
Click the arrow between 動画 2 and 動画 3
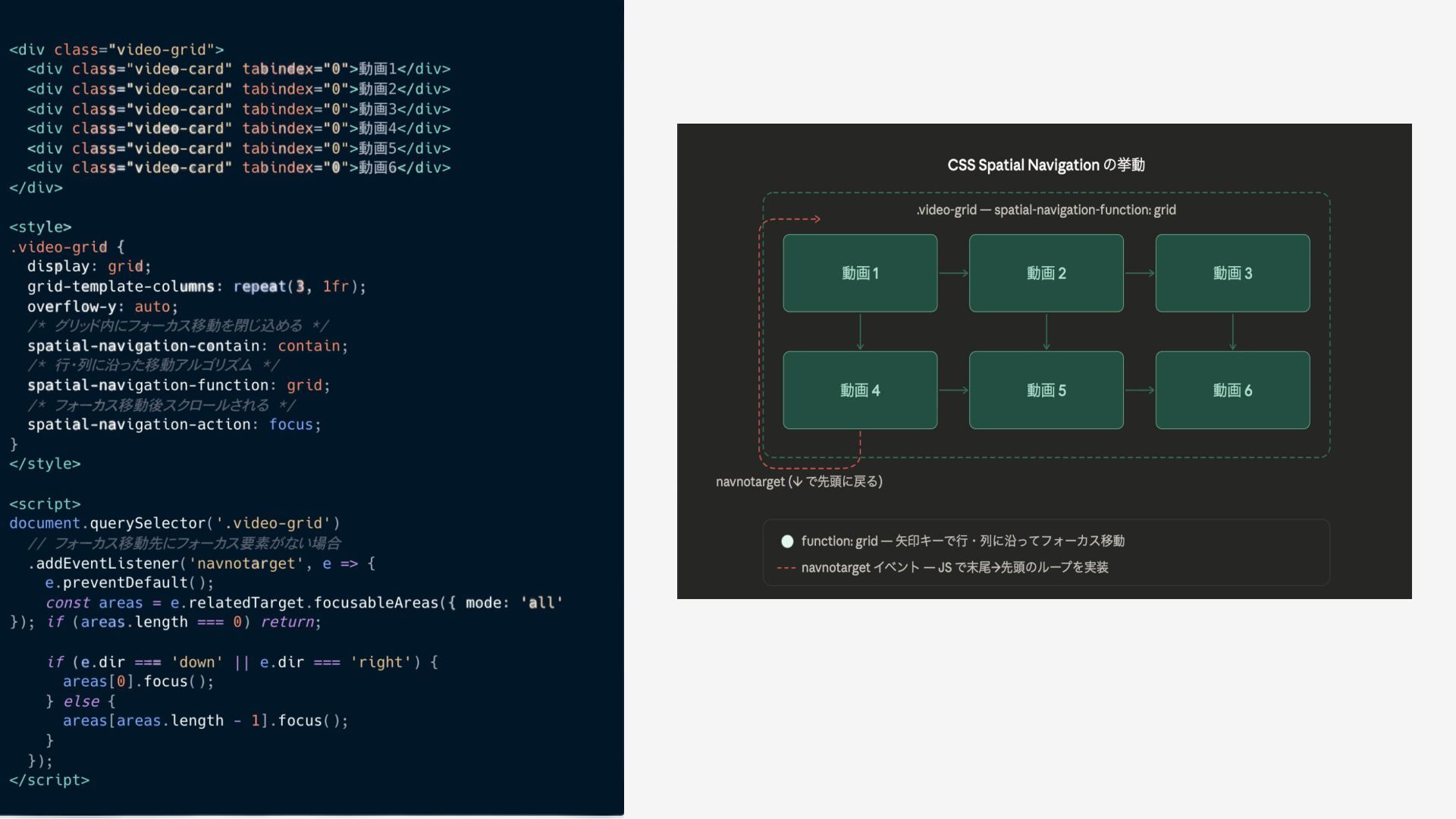[x=1139, y=273]
